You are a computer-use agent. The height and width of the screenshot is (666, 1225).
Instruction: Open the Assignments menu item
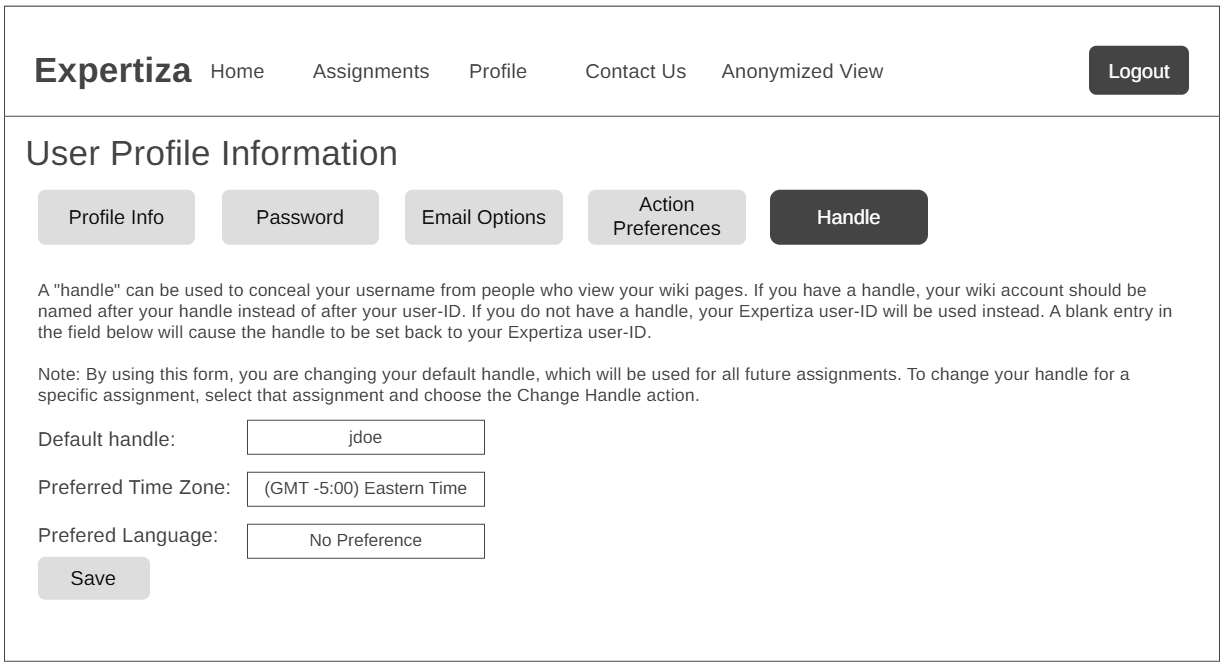pos(371,71)
